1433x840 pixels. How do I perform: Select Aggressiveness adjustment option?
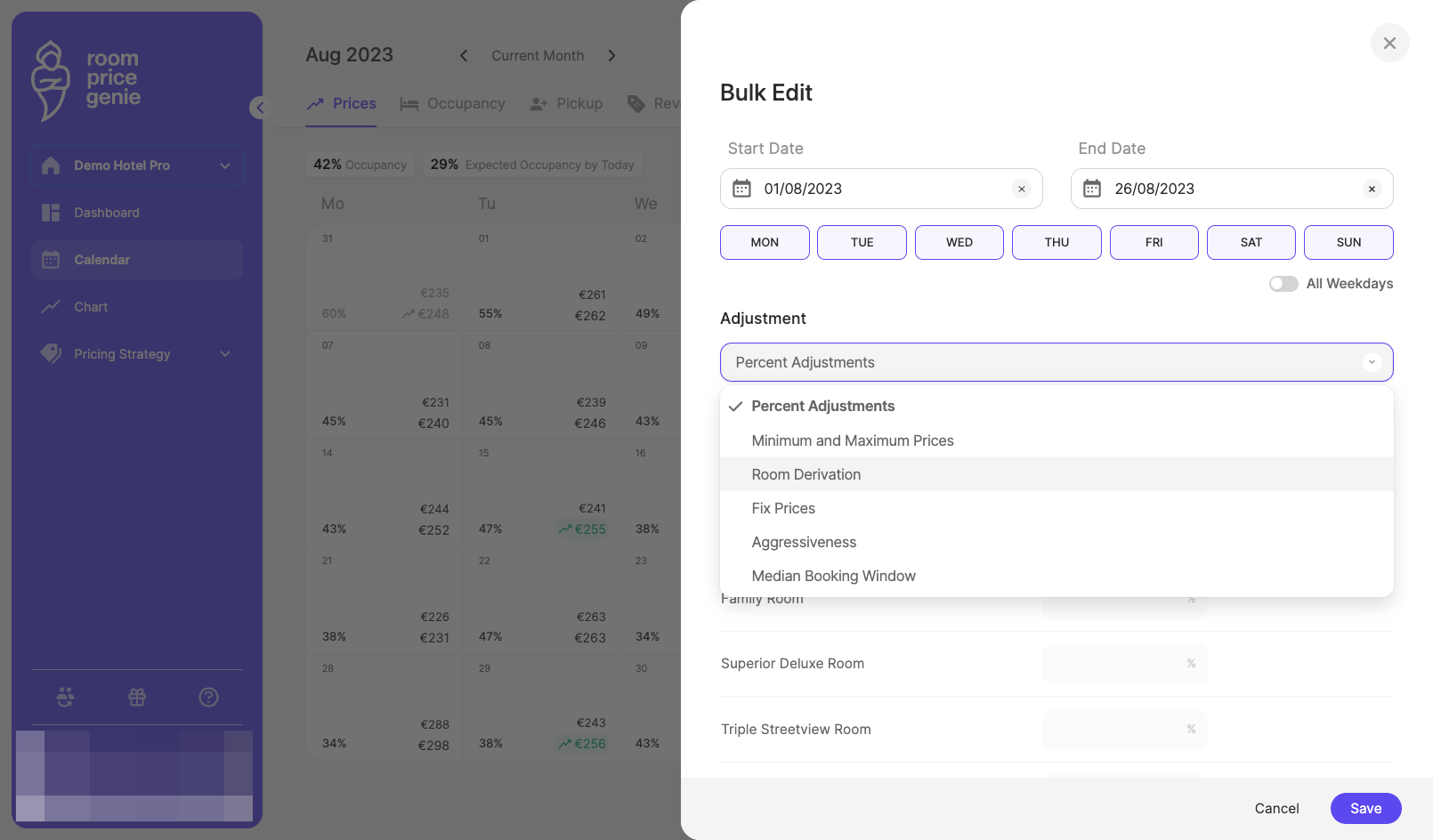tap(1057, 542)
